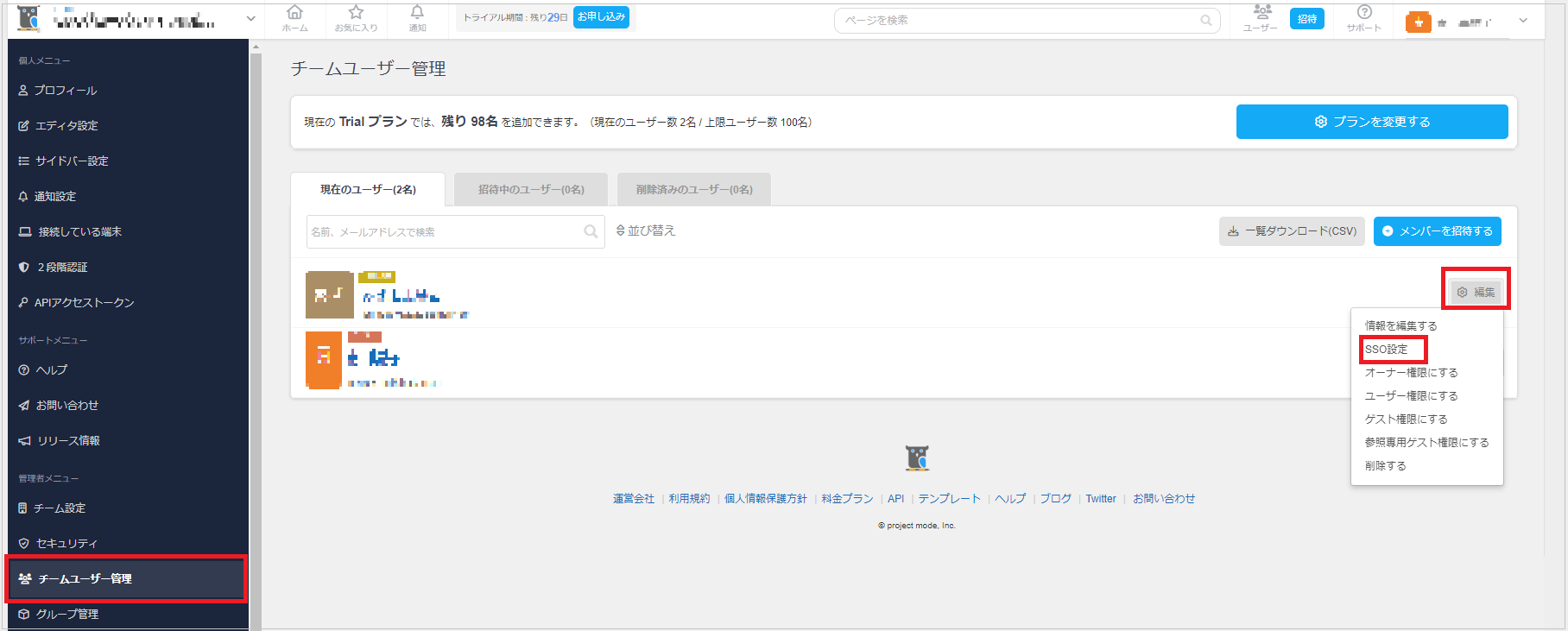Expand account menu chevron top-right
The width and height of the screenshot is (1568, 631).
1523,21
